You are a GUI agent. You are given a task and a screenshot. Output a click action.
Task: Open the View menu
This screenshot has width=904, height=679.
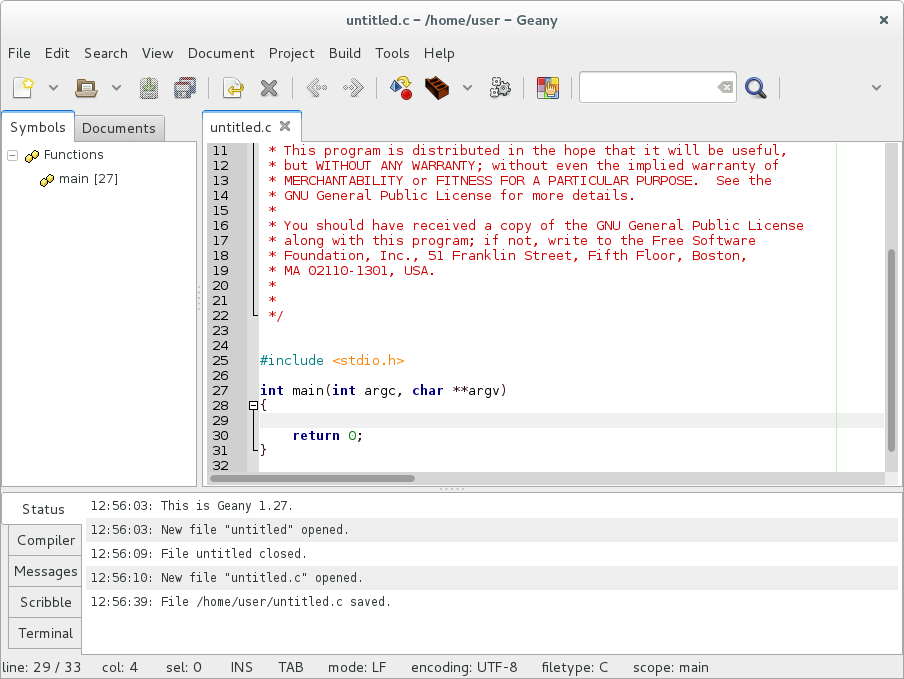pos(157,53)
